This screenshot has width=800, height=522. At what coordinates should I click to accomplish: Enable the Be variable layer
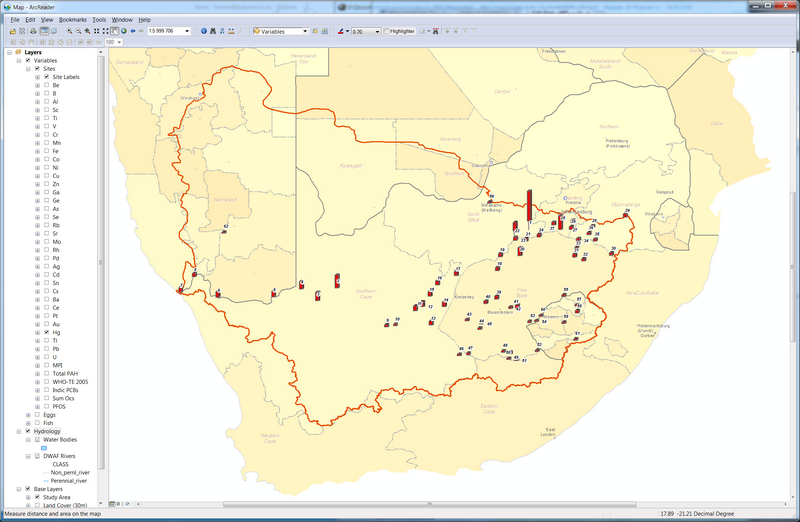(x=46, y=85)
